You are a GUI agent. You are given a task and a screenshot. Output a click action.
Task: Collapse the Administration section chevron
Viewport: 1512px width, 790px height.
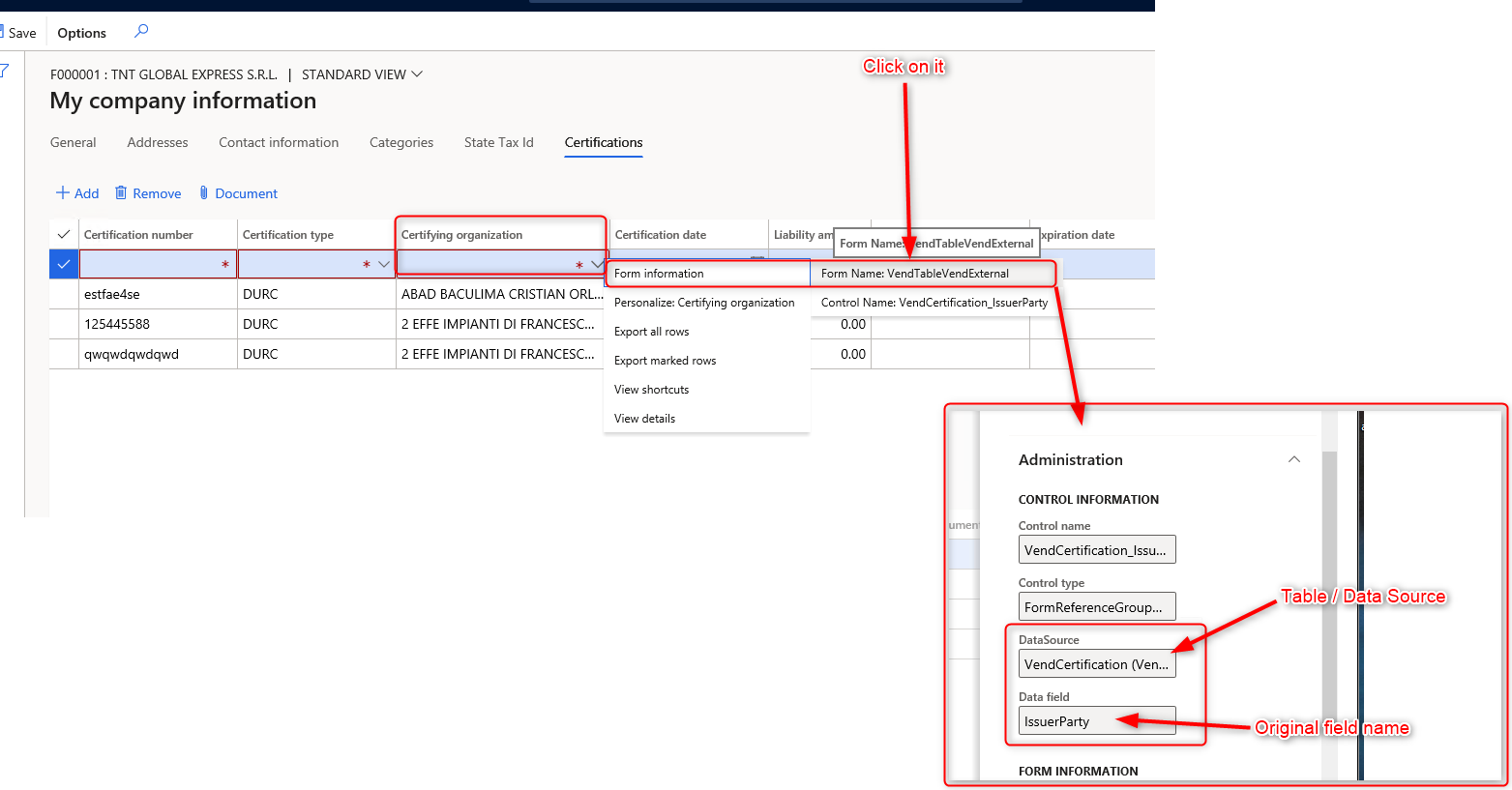1294,459
